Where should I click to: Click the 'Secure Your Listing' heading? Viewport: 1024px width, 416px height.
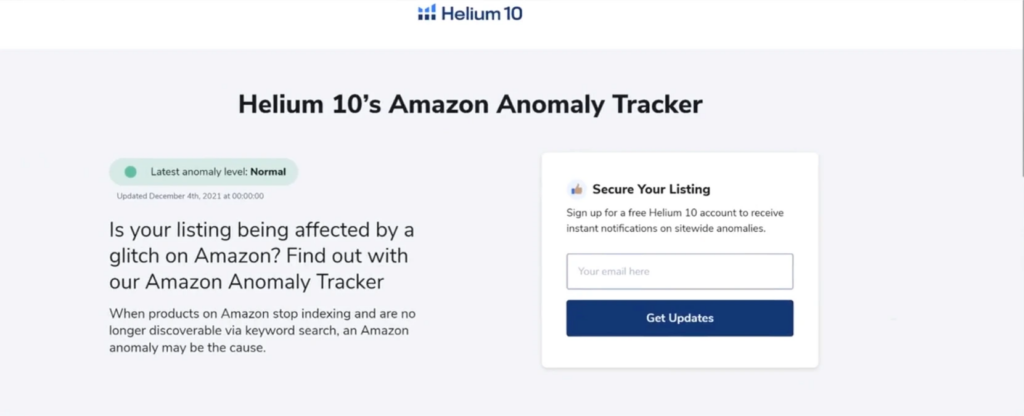pyautogui.click(x=651, y=189)
